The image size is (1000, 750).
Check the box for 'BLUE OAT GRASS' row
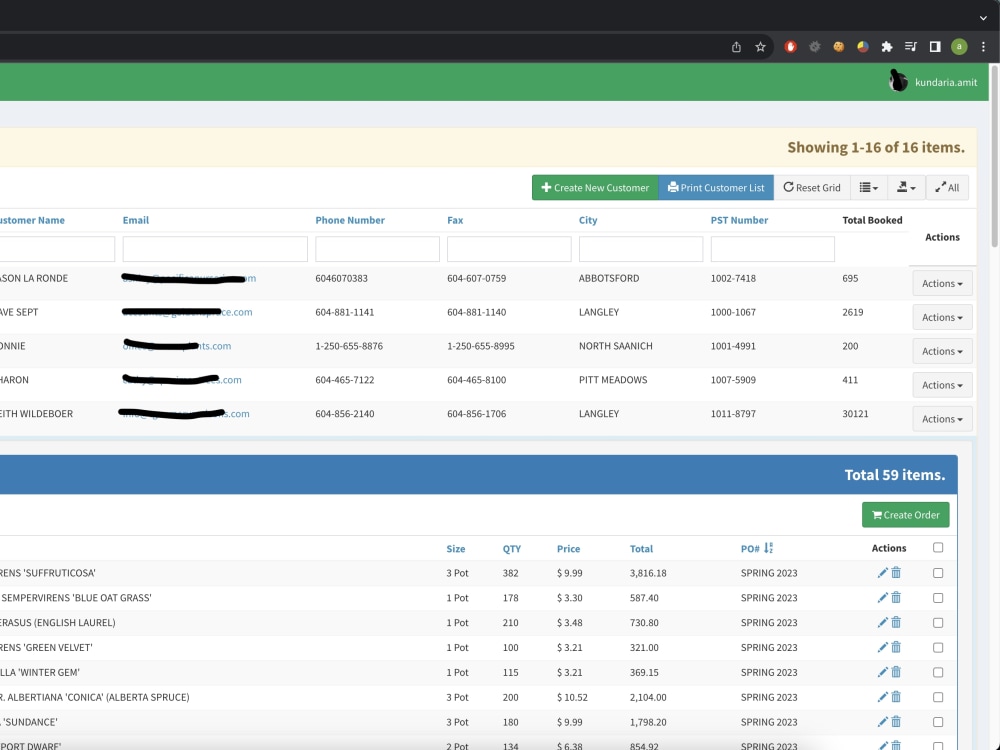coord(938,598)
